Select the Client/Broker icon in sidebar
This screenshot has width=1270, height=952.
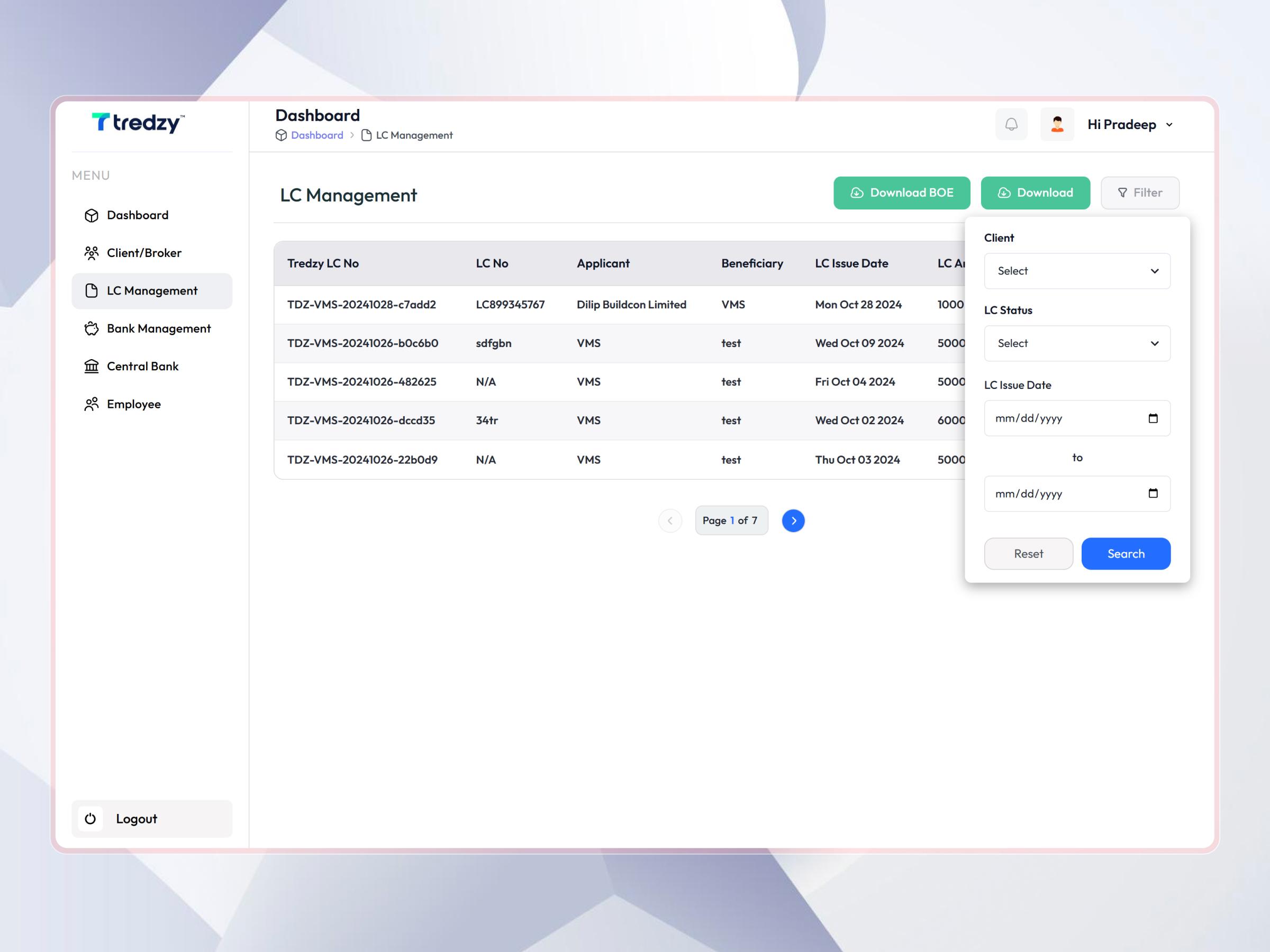92,252
